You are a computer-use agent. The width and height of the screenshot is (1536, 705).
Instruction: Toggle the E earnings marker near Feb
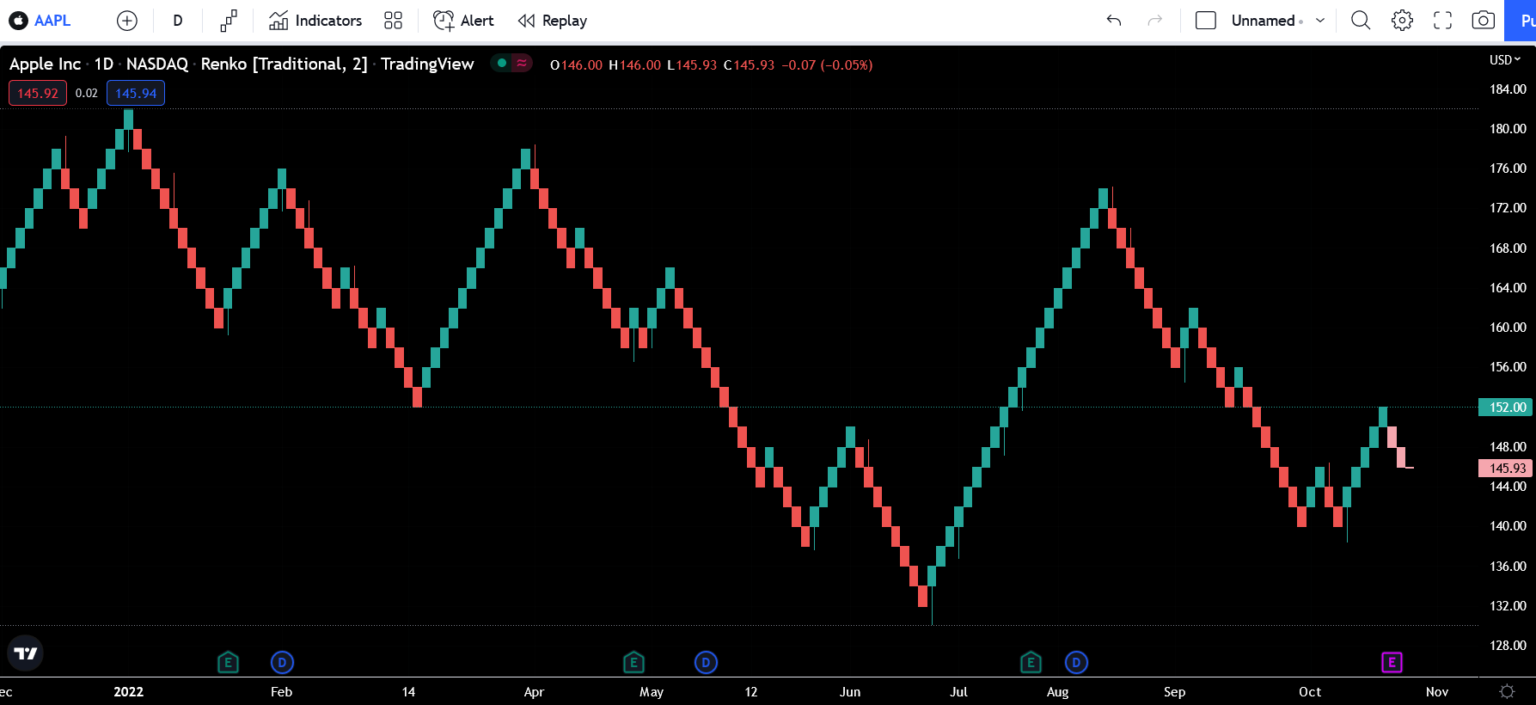tap(228, 662)
